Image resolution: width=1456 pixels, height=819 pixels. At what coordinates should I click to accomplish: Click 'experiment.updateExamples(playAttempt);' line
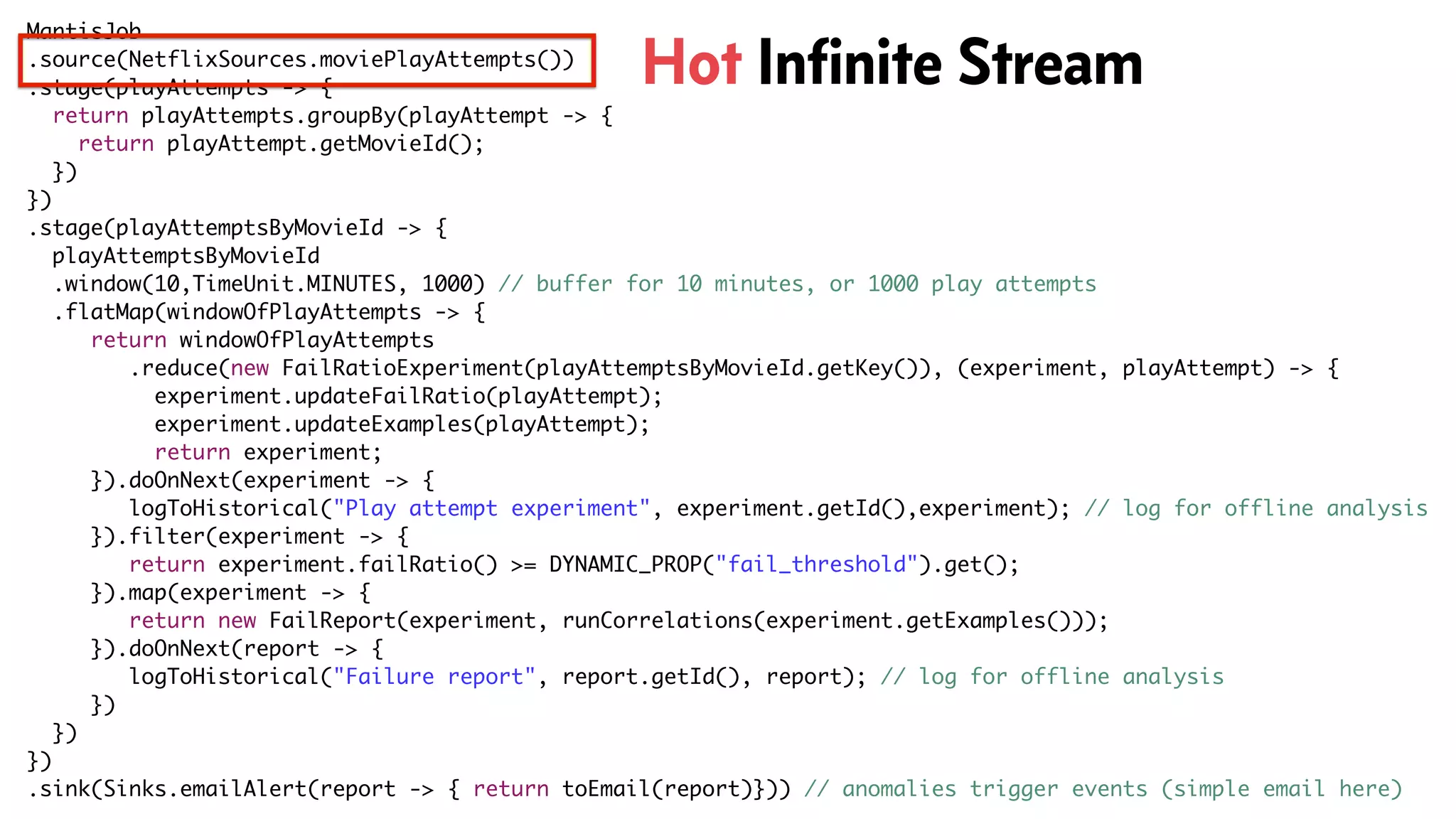pyautogui.click(x=402, y=424)
